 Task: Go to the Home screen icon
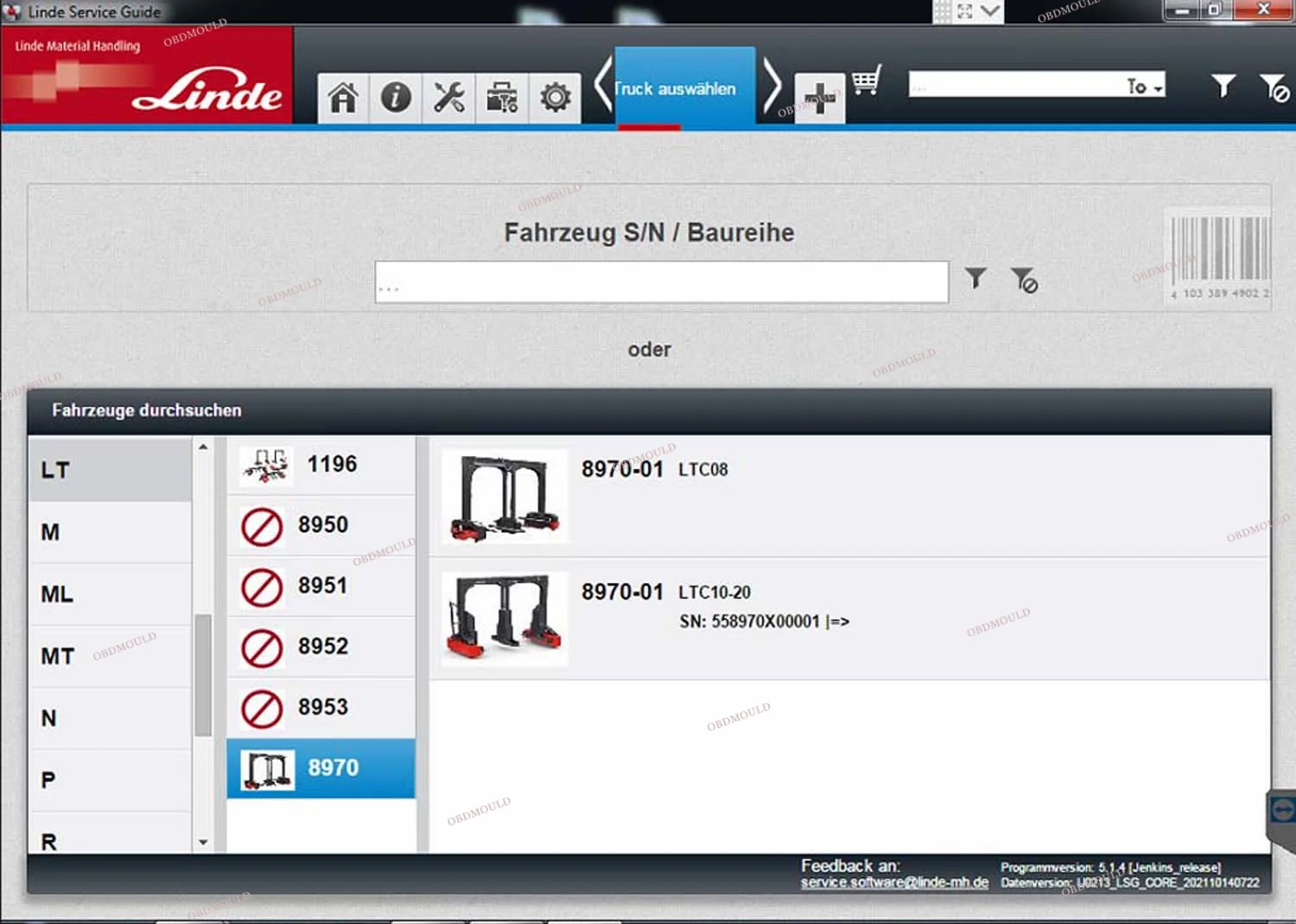[x=343, y=98]
